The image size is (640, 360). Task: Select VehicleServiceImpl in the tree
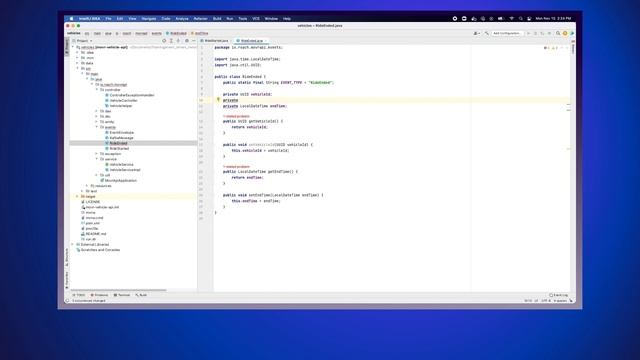(x=125, y=170)
